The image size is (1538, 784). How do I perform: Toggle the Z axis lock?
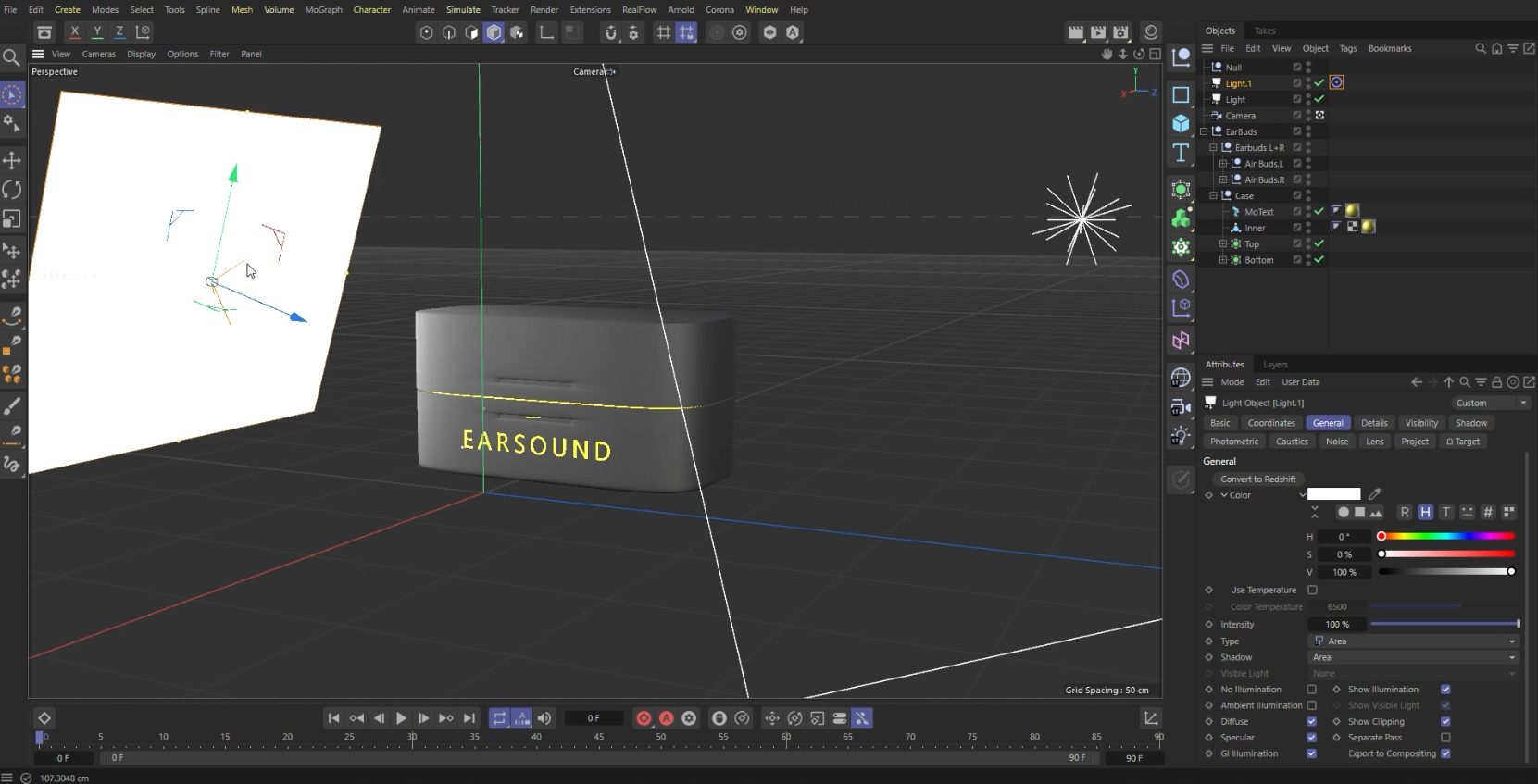click(119, 31)
